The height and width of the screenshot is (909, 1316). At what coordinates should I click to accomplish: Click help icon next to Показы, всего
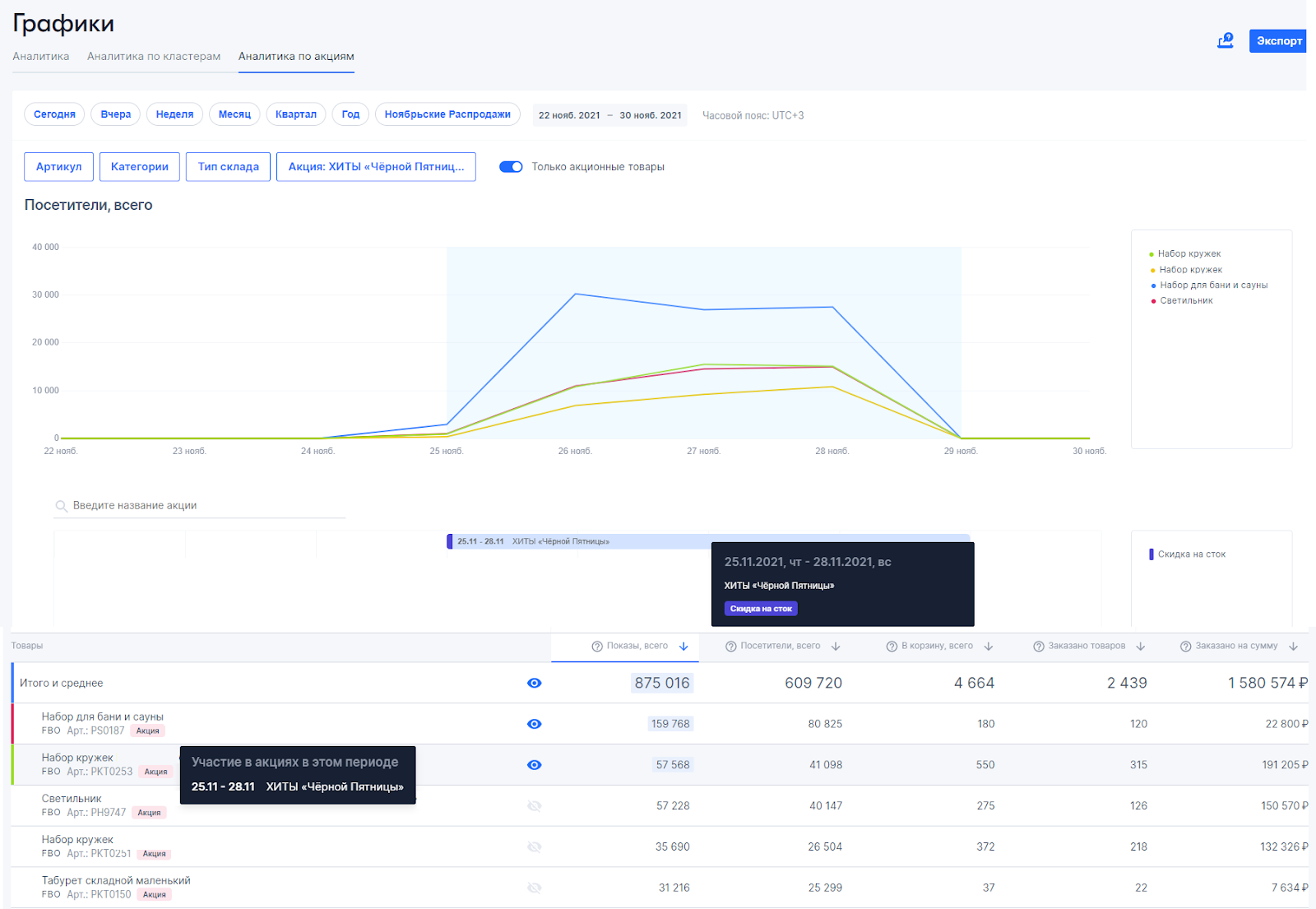coord(597,647)
